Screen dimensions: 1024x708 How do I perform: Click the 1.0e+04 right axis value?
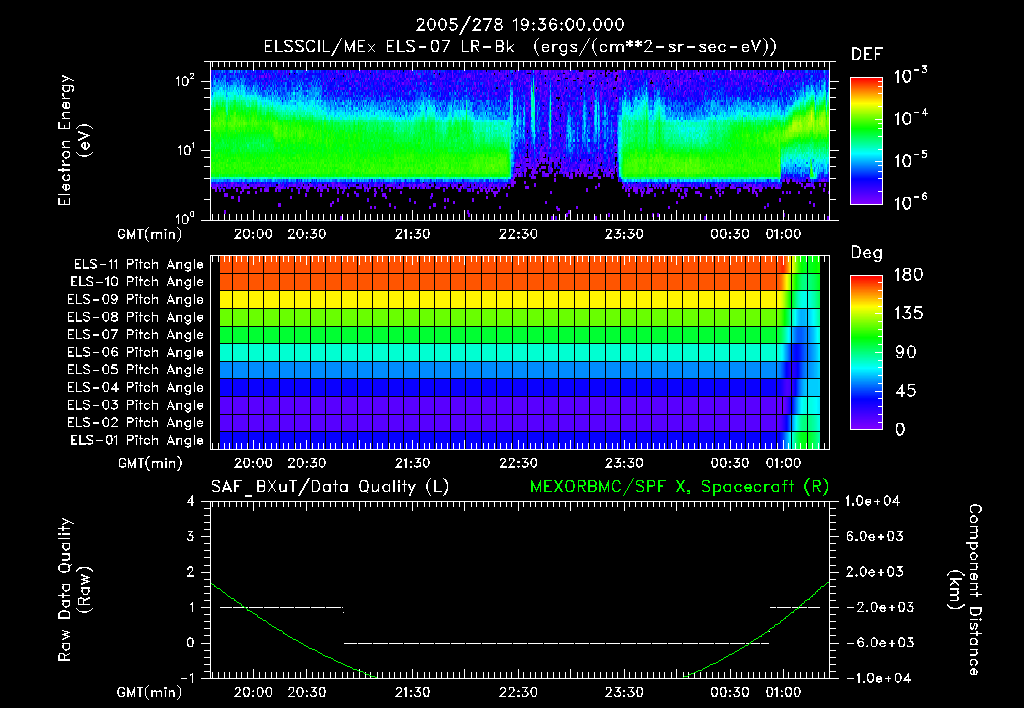click(x=872, y=502)
